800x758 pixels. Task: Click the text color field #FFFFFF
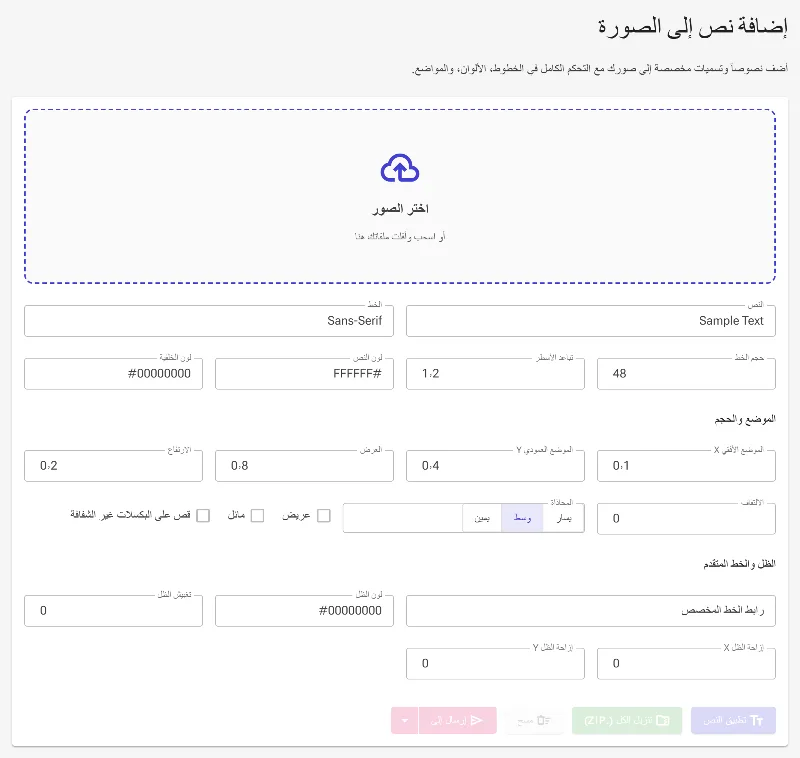(304, 374)
